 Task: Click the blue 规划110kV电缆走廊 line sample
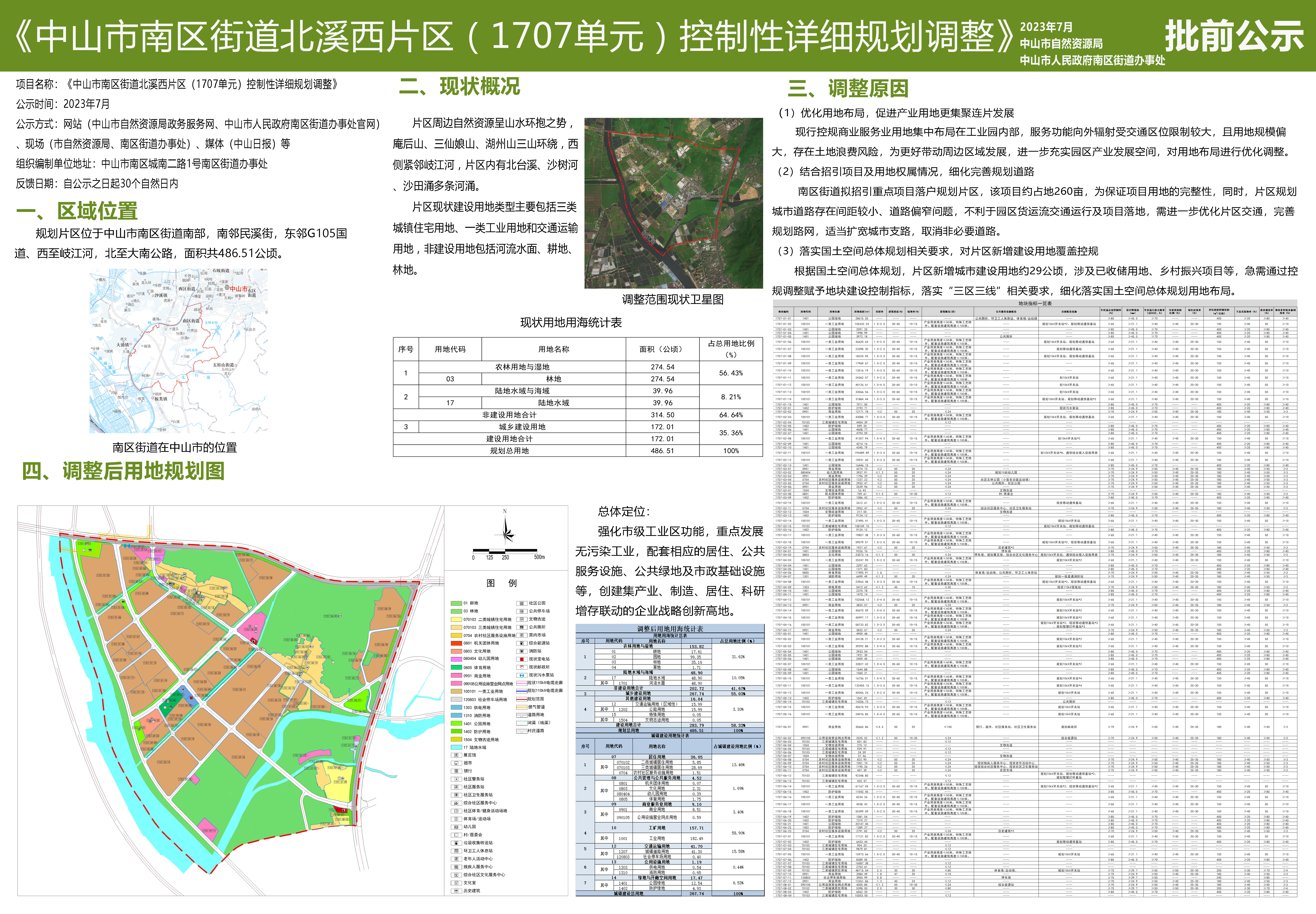click(522, 691)
